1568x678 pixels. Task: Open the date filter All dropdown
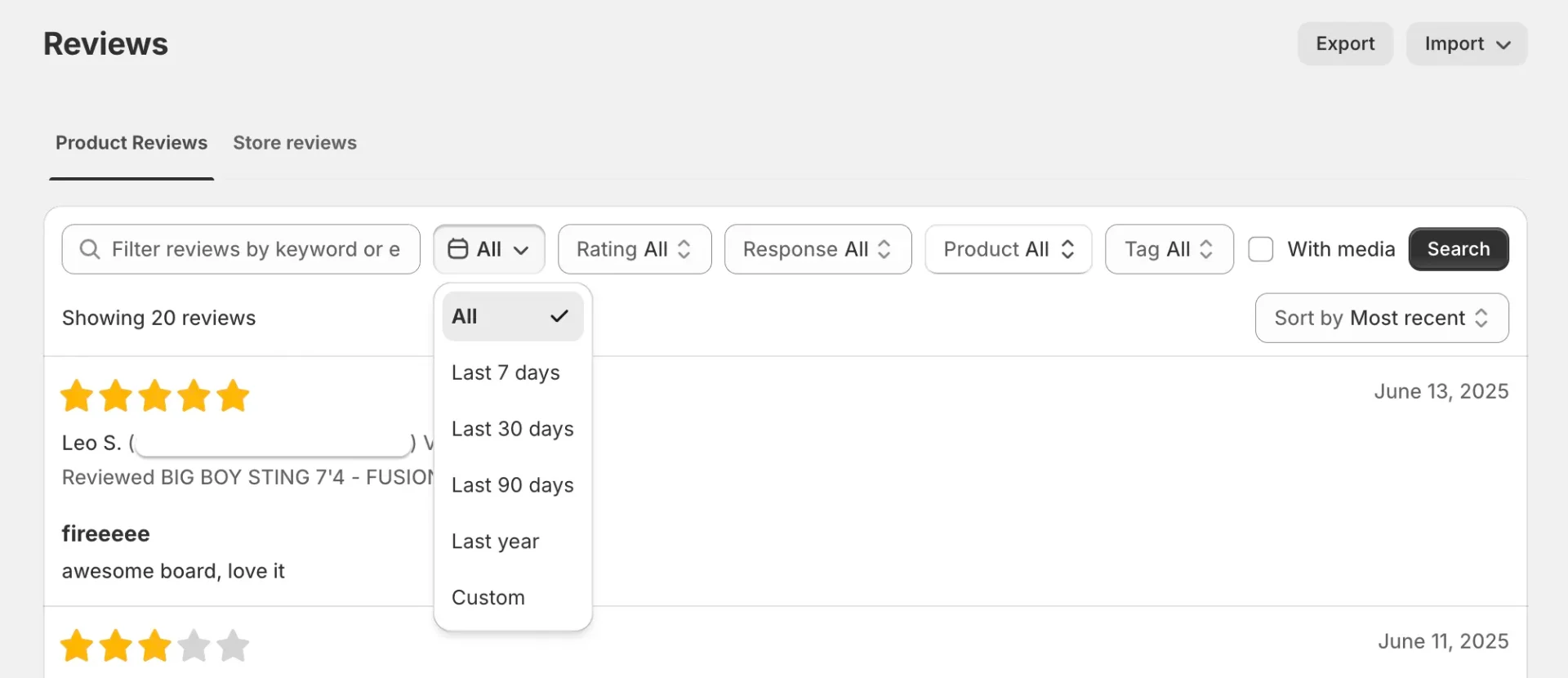click(489, 249)
